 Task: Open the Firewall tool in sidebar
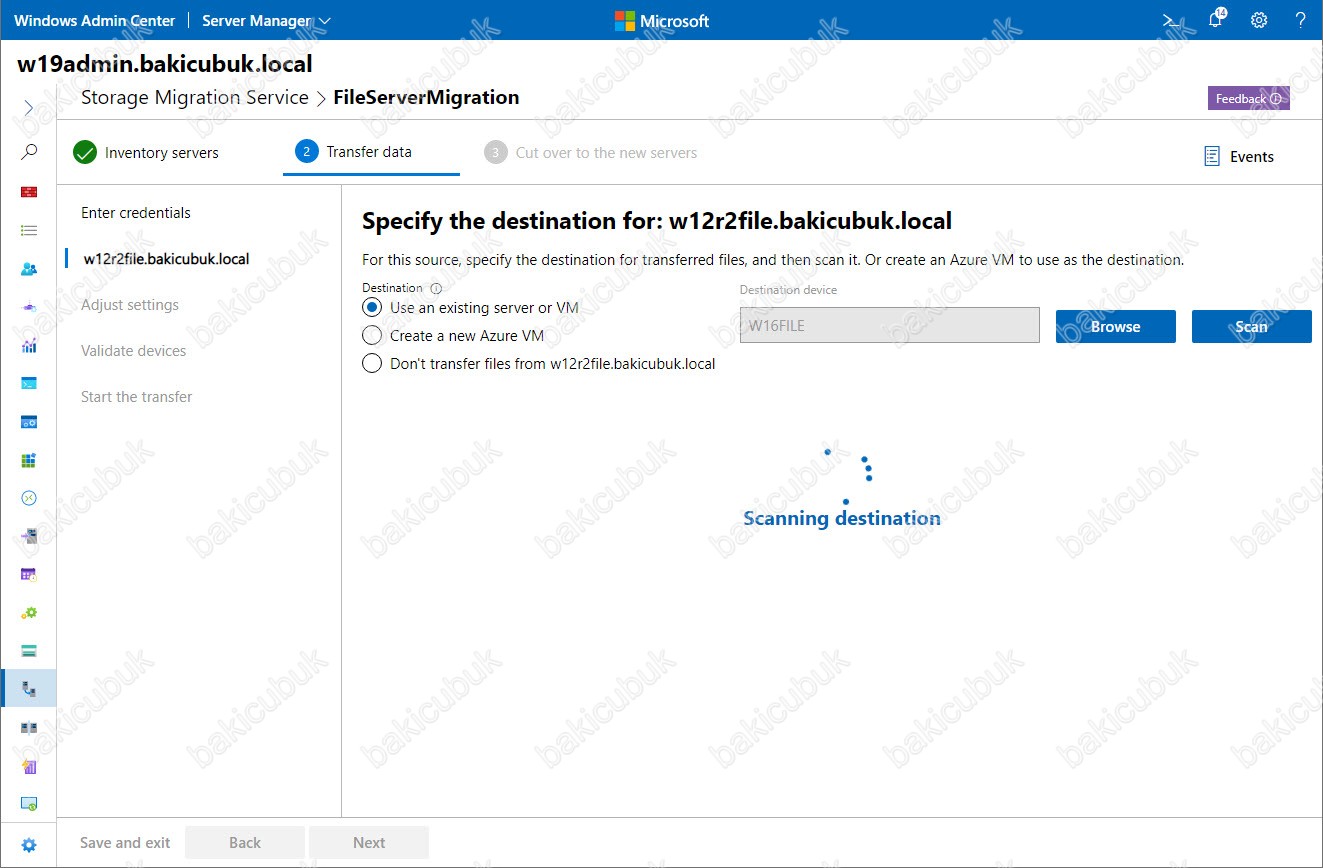pos(29,192)
